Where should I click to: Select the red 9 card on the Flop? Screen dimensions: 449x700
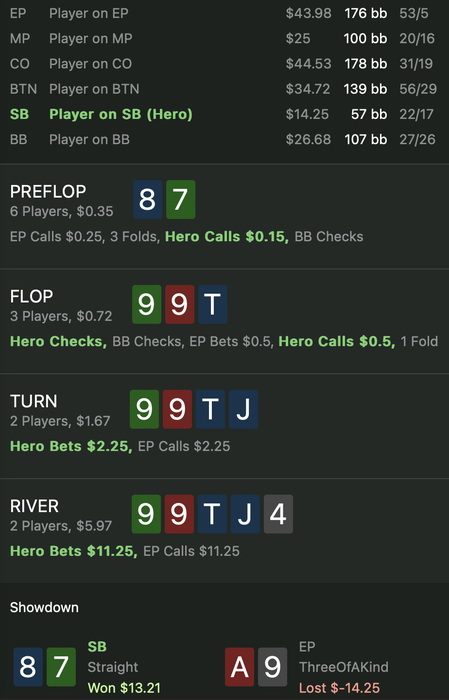tap(179, 304)
